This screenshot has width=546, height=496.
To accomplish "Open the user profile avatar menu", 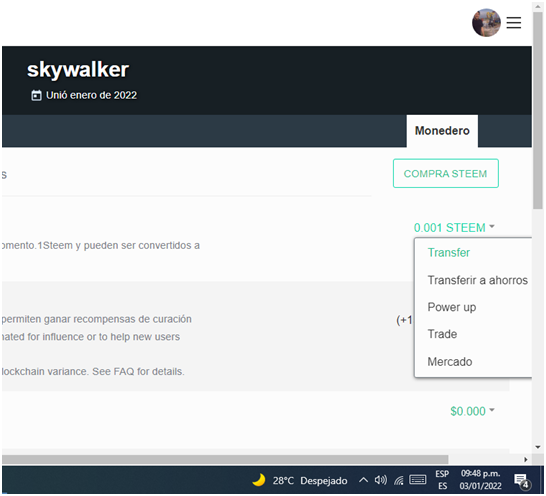I will click(x=486, y=23).
